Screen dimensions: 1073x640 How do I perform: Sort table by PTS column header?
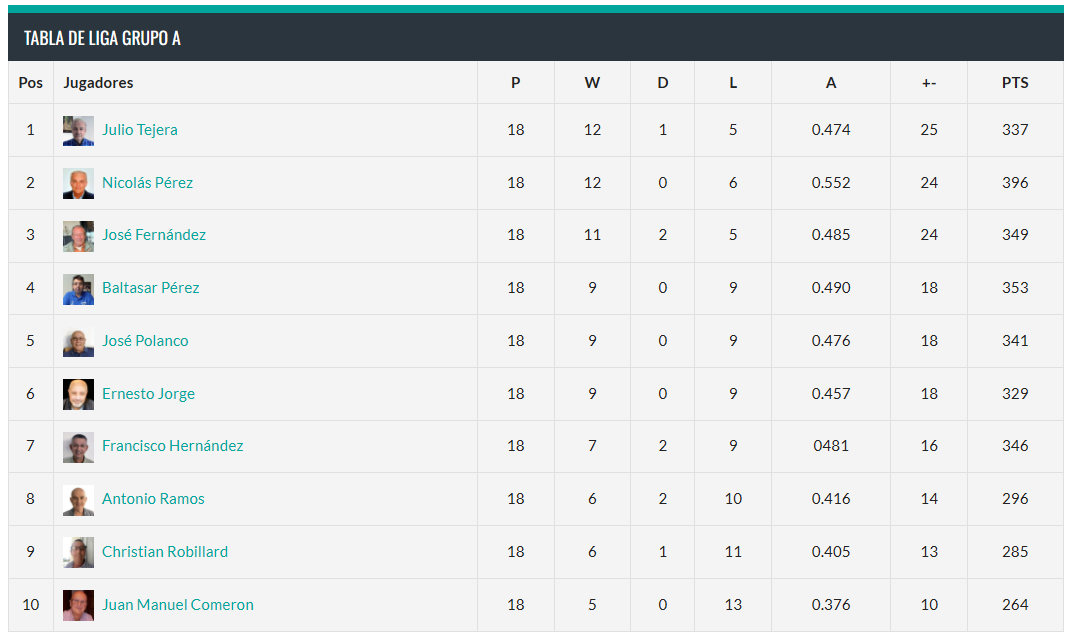(x=1014, y=83)
